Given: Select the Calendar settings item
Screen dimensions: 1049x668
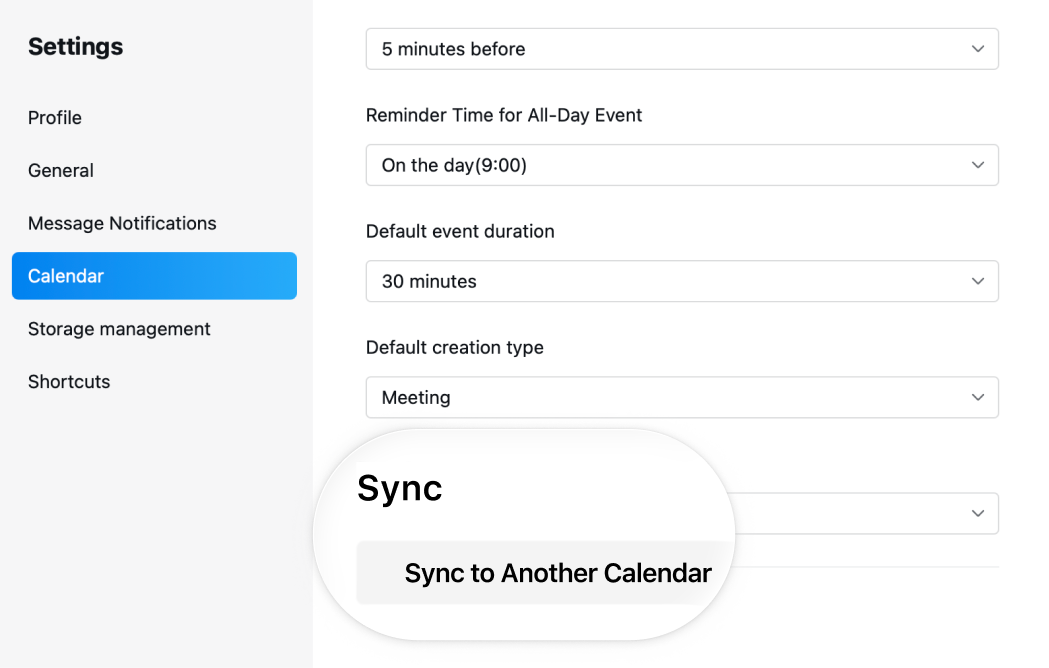Looking at the screenshot, I should click(154, 276).
